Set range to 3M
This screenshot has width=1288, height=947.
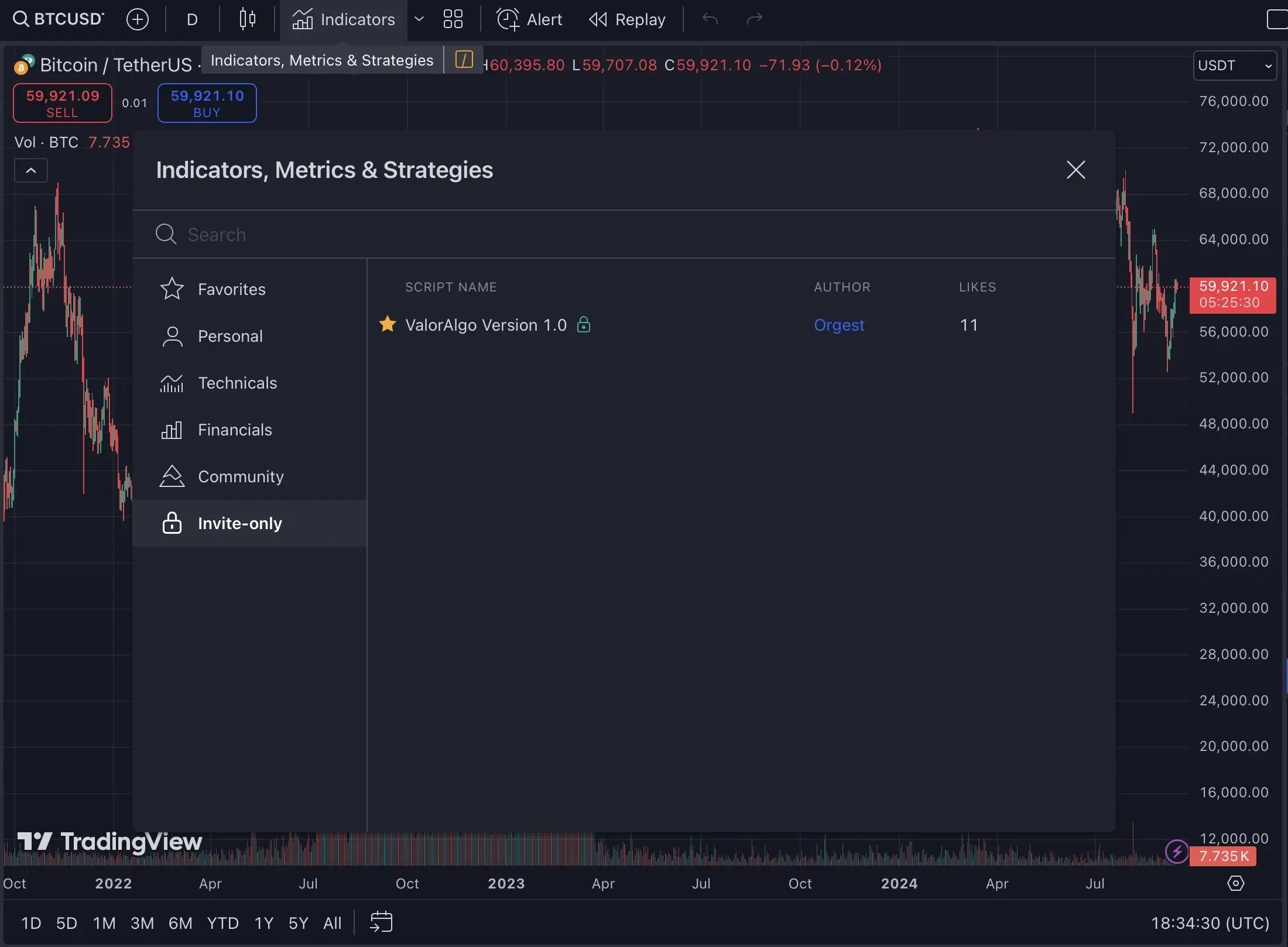(142, 923)
